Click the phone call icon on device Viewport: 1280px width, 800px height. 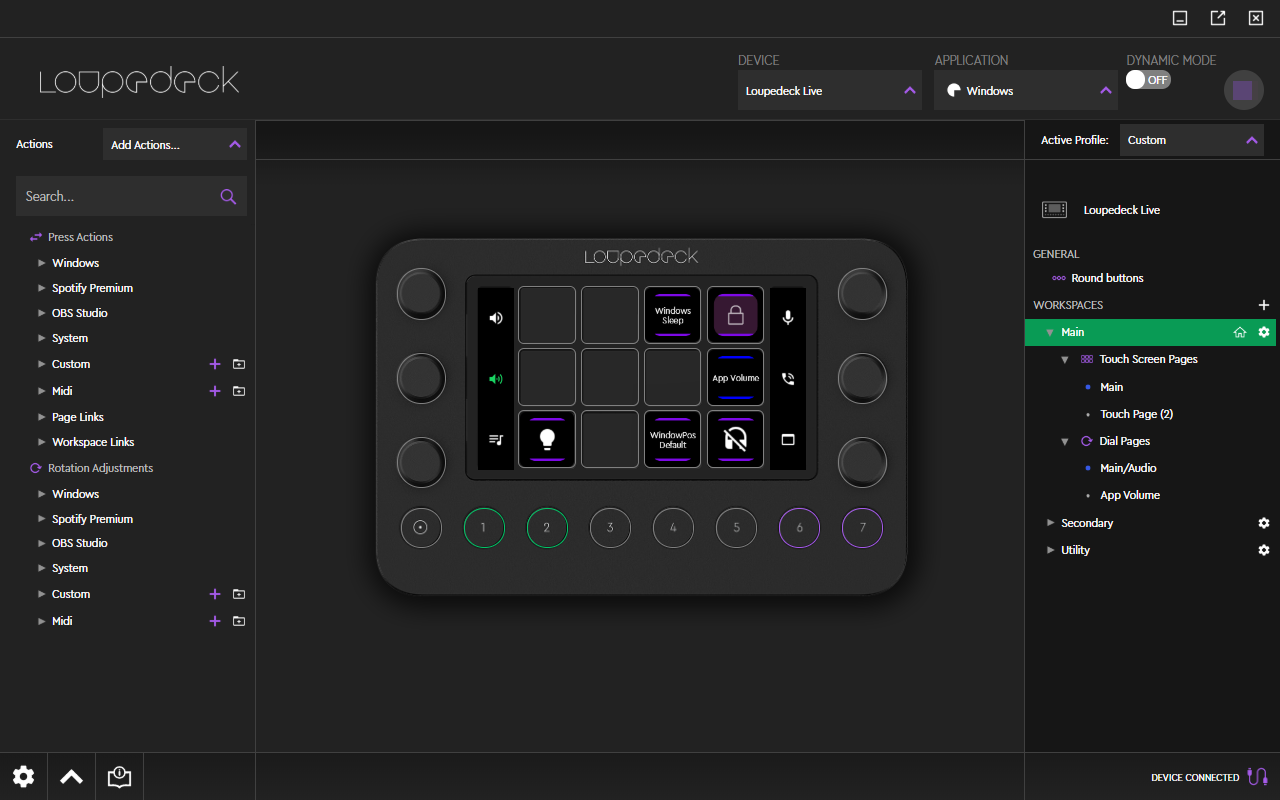788,379
